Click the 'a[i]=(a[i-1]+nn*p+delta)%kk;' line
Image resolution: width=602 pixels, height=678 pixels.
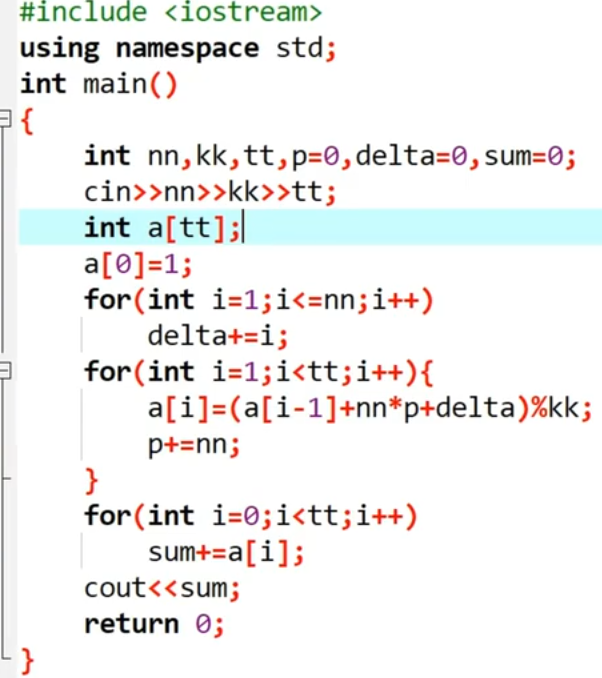pos(370,408)
